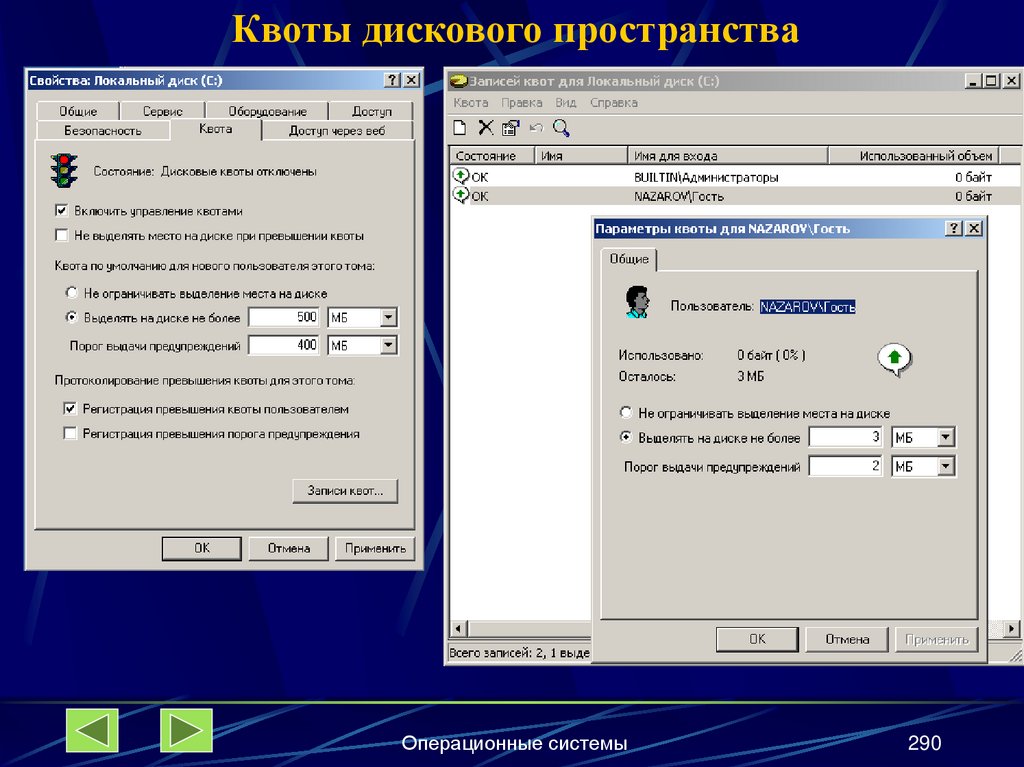
Task: Toggle 'Регистрация превышения квоты пользователем' checkbox
Action: click(70, 409)
